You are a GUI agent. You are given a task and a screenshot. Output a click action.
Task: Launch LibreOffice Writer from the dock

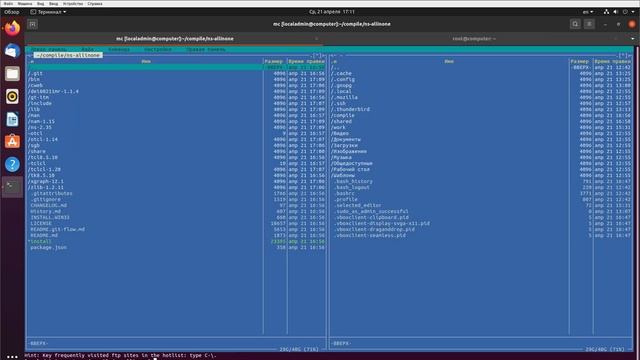12,119
